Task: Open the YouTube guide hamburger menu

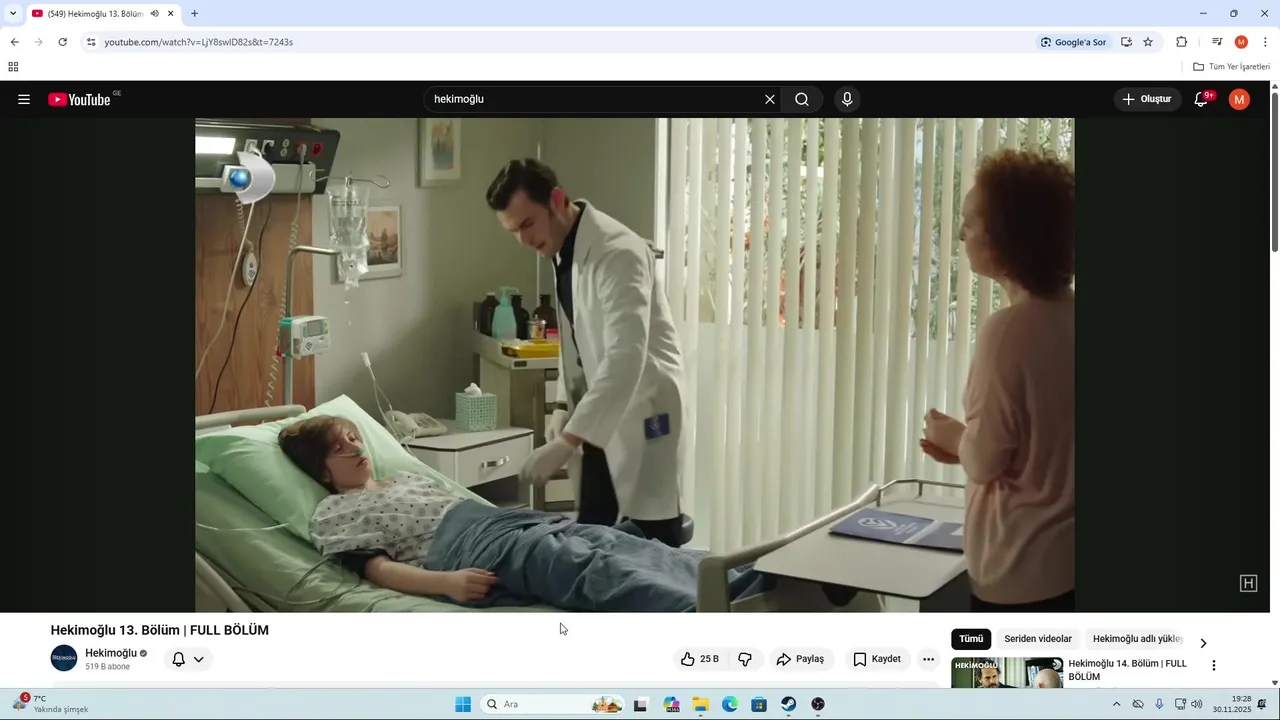Action: click(24, 99)
